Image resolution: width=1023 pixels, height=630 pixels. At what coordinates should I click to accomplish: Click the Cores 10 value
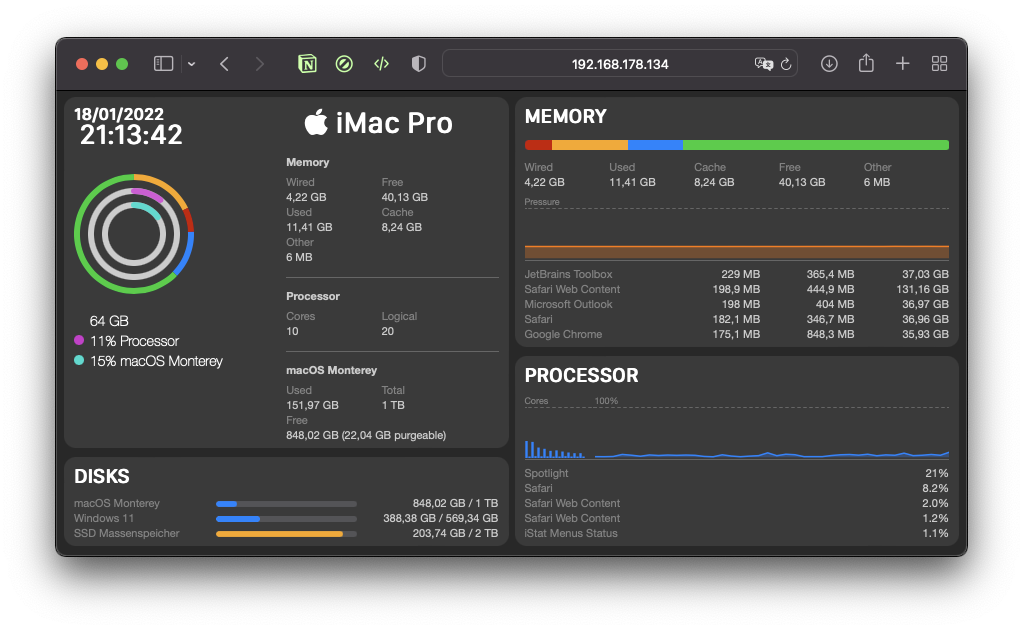coord(292,331)
